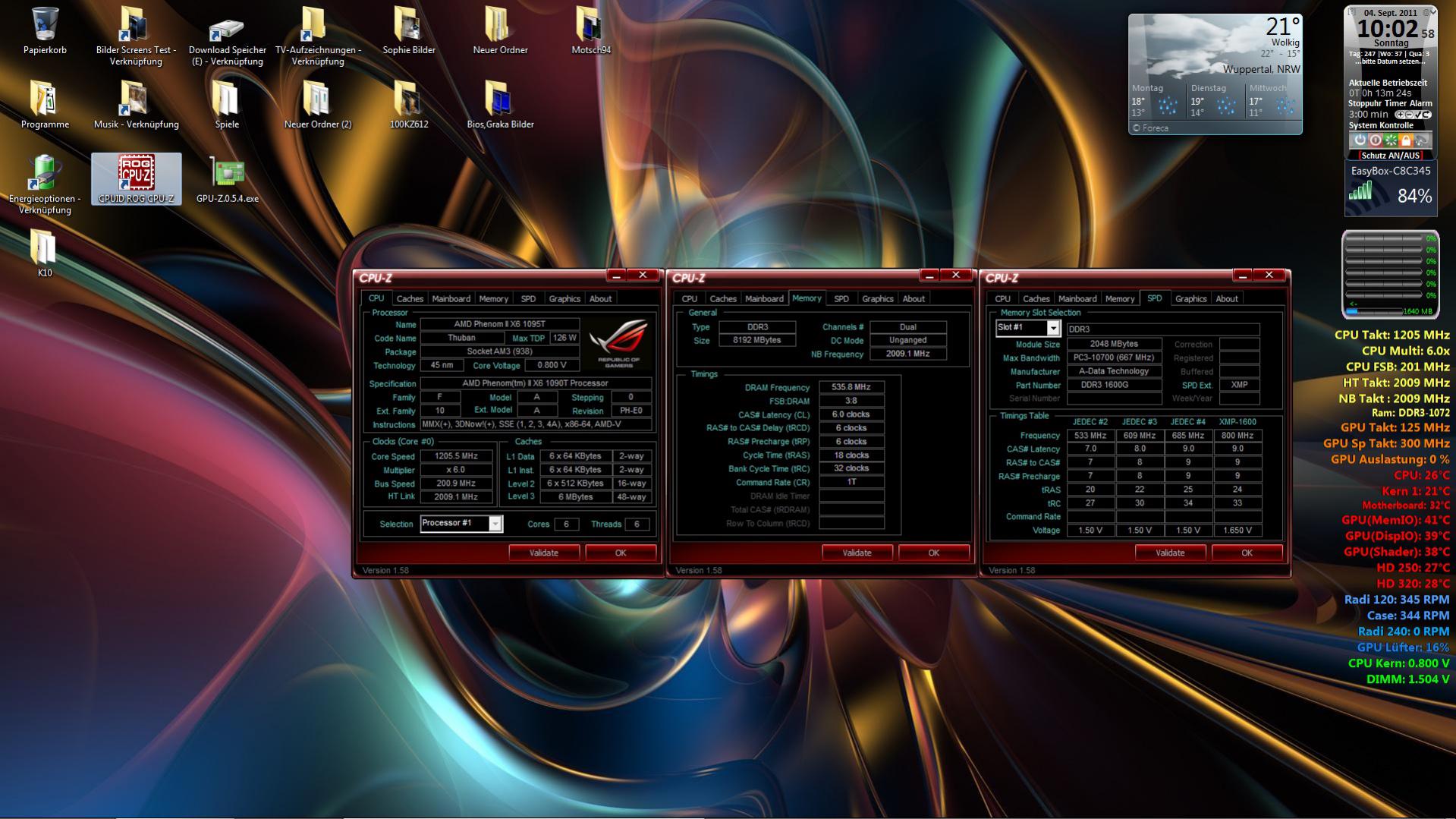Click the Foreca link in weather gadget

click(x=1151, y=128)
